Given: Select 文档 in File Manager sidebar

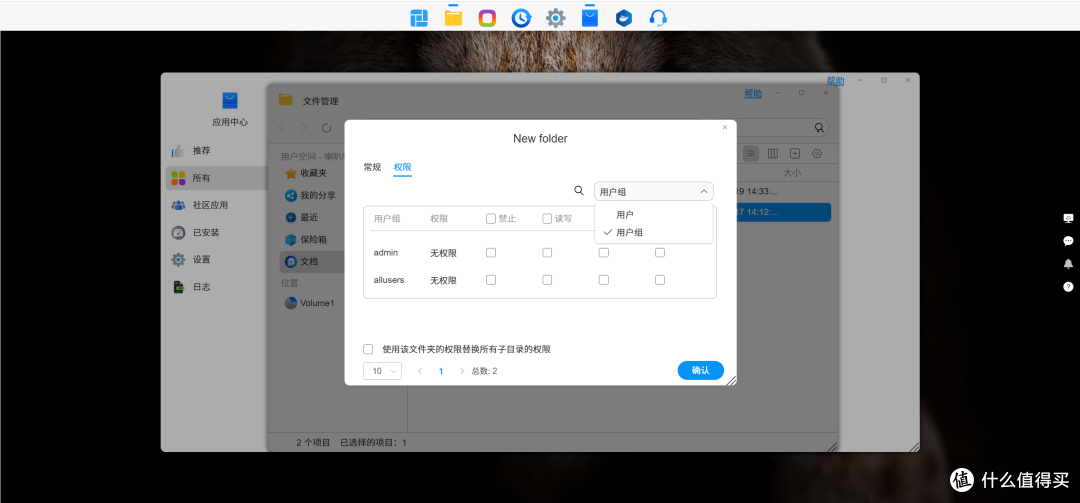Looking at the screenshot, I should point(310,262).
